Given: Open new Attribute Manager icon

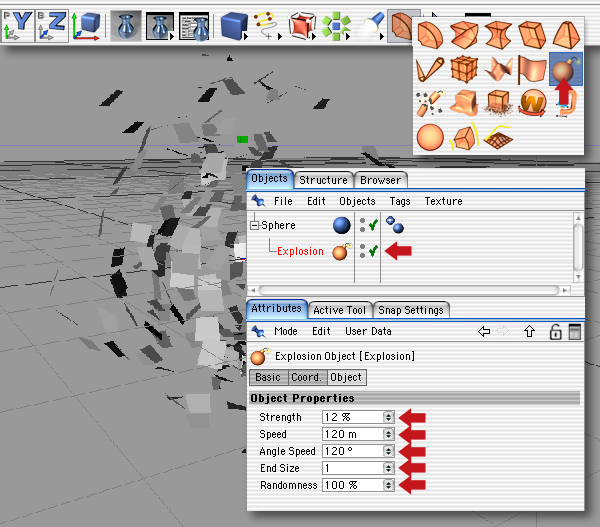Looking at the screenshot, I should 575,331.
